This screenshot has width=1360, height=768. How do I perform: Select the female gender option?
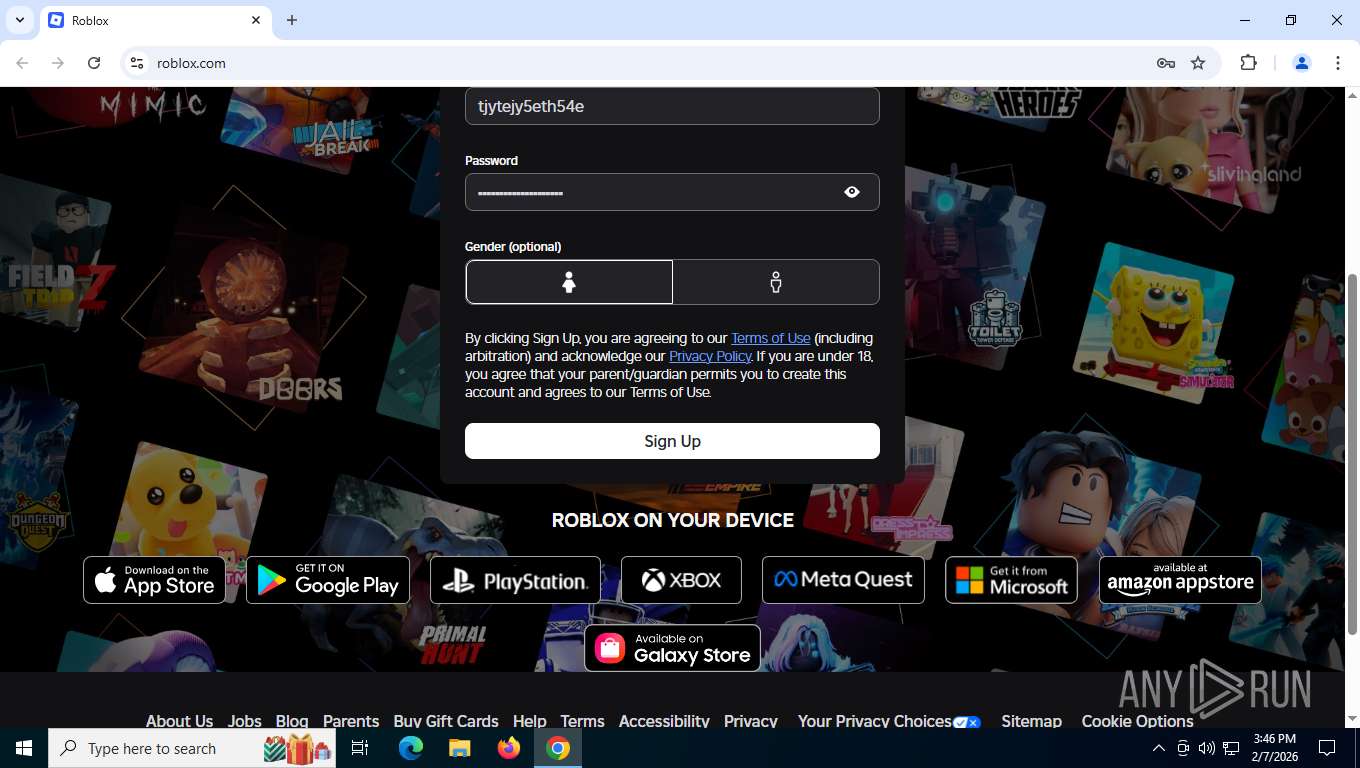[x=569, y=282]
